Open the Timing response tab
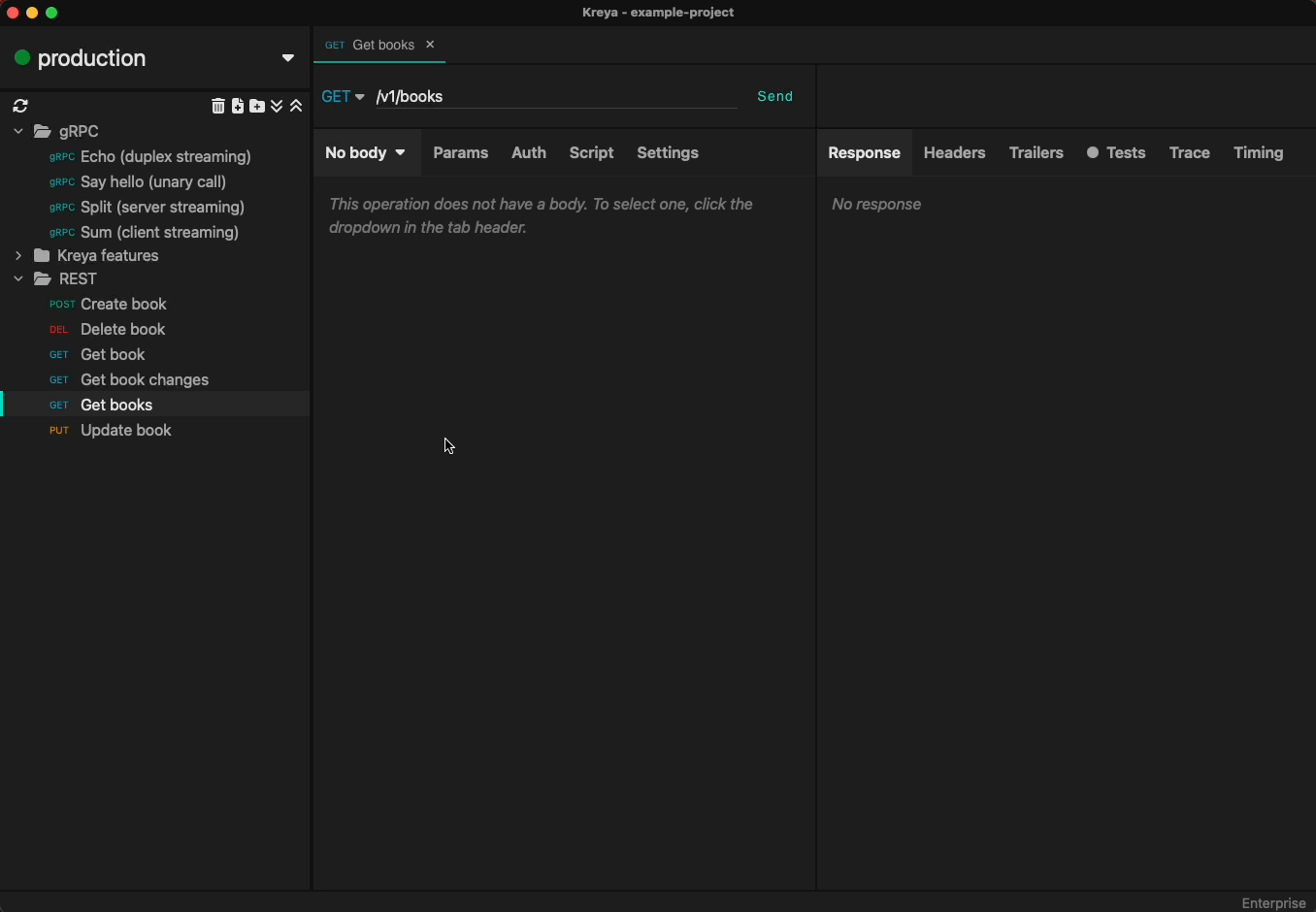Viewport: 1316px width, 912px height. click(1259, 153)
